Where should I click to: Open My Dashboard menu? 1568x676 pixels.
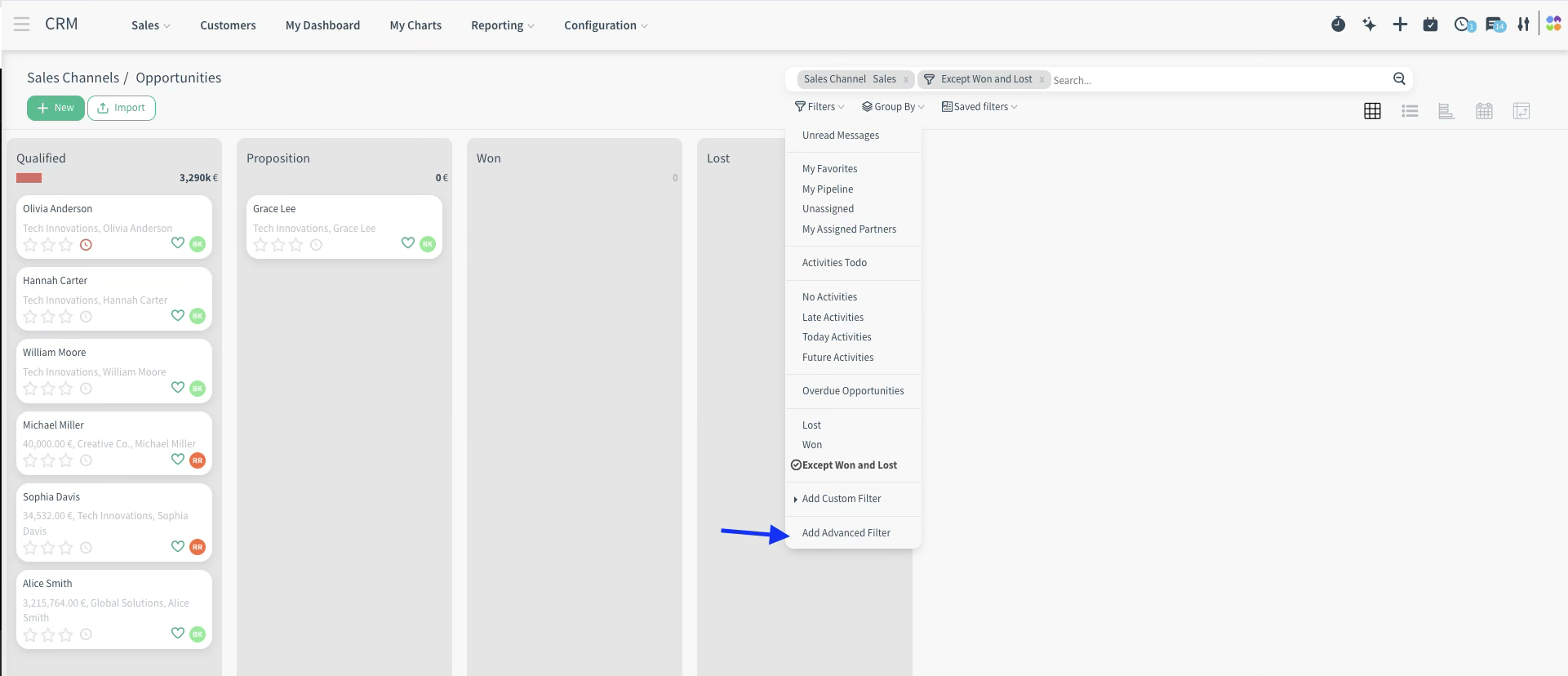(x=322, y=25)
